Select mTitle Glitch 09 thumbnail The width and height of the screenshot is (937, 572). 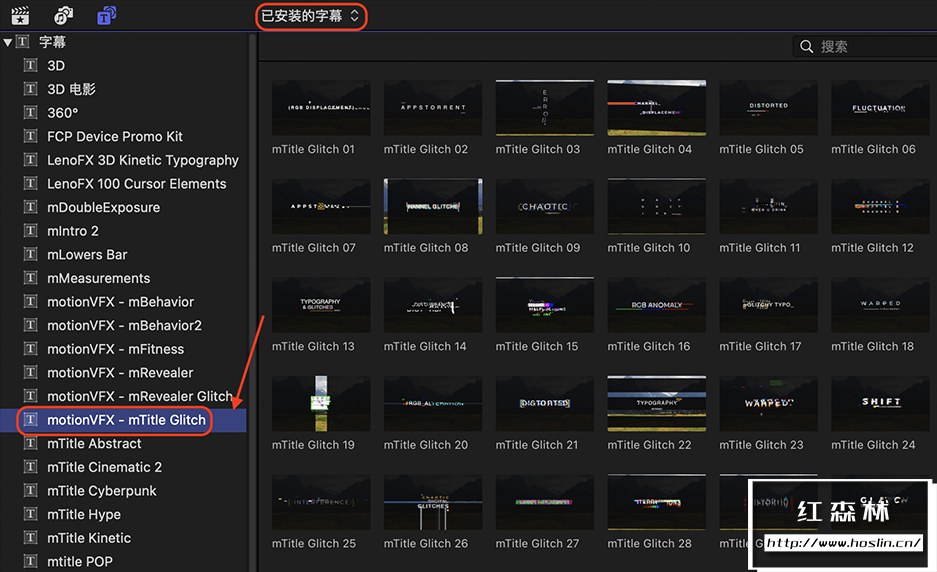click(x=544, y=207)
